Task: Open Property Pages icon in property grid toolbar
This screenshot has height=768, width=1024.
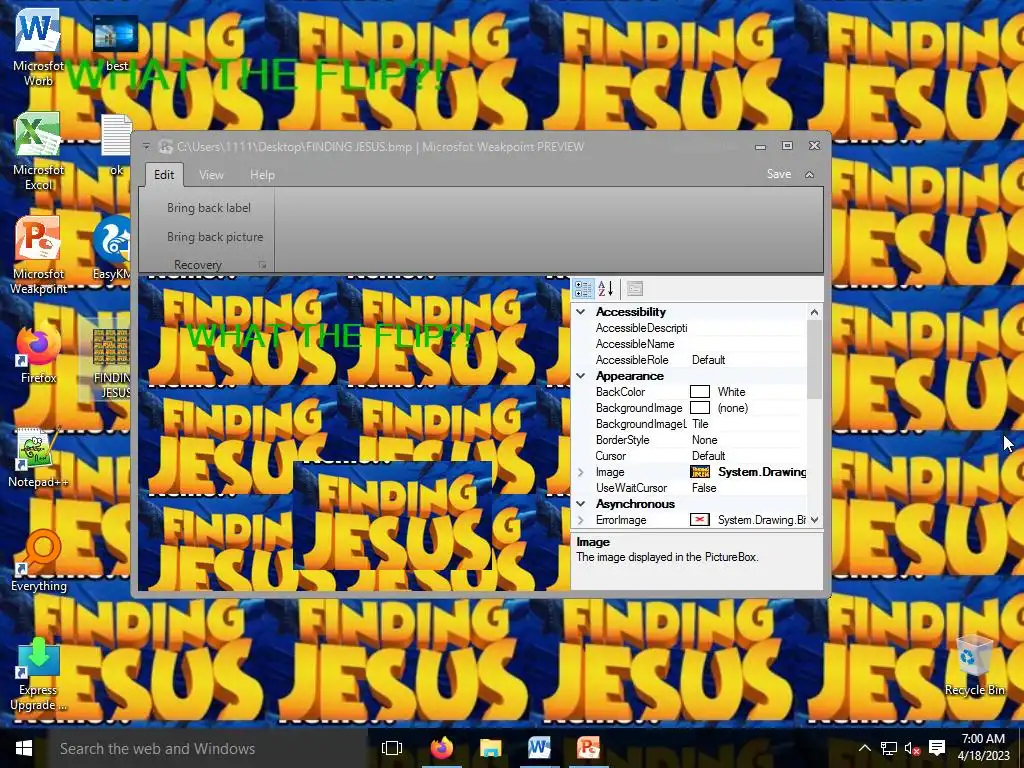Action: [635, 289]
